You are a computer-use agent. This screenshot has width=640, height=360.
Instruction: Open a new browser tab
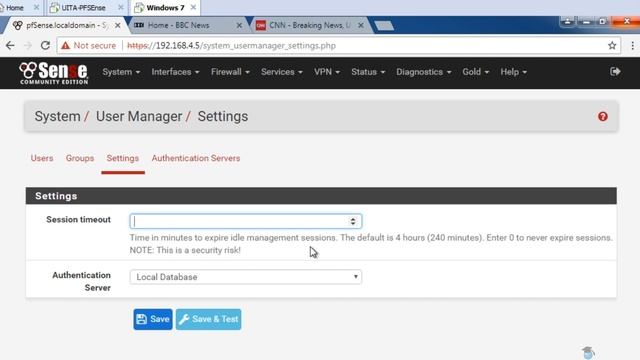[384, 26]
